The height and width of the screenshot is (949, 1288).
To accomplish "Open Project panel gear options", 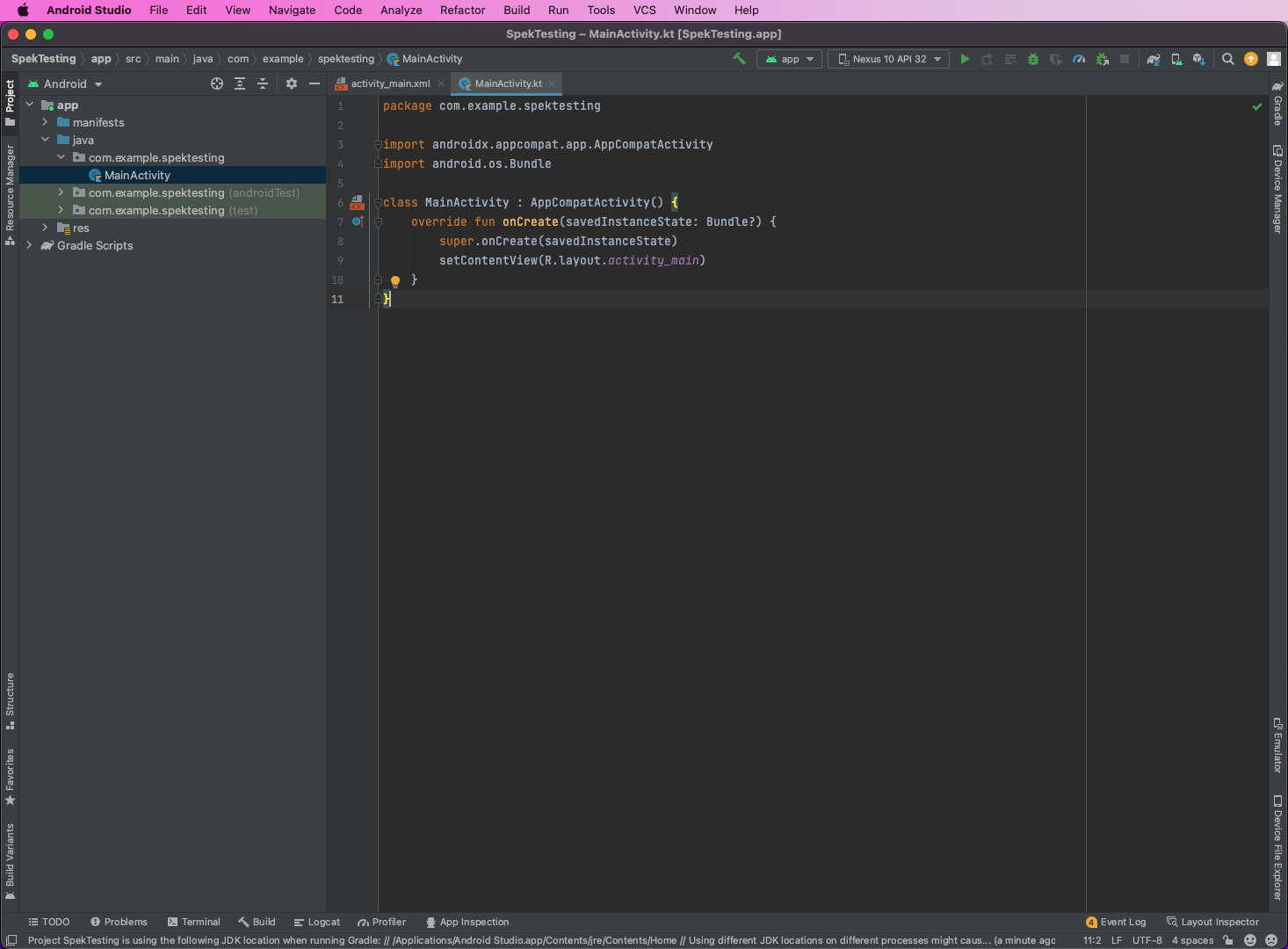I will point(292,83).
